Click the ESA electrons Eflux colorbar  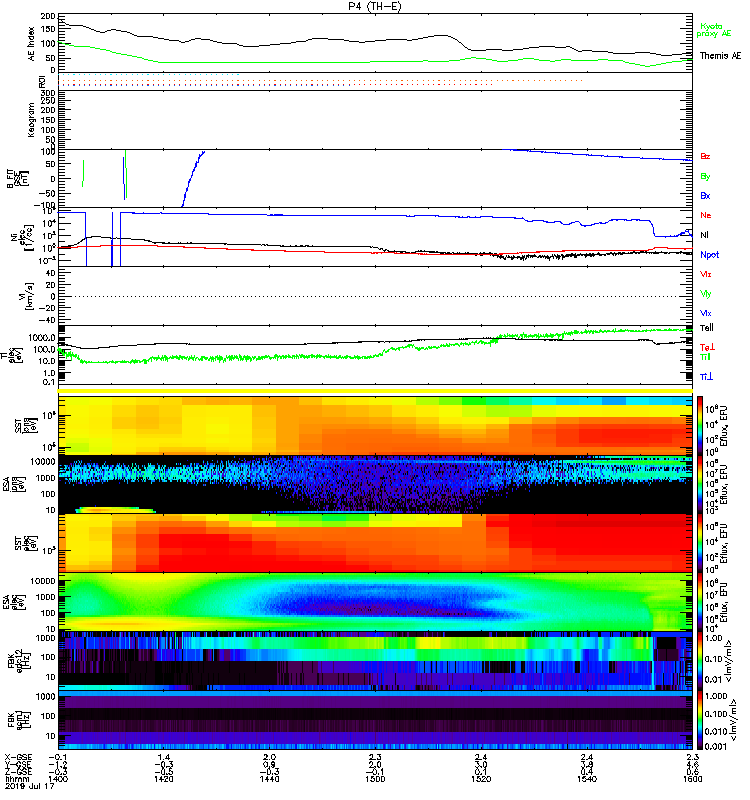(700, 602)
